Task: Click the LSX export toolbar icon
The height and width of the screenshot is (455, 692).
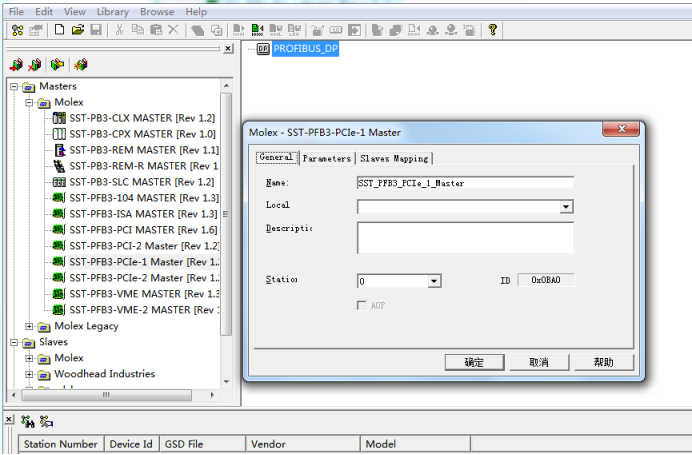Action: pyautogui.click(x=294, y=30)
